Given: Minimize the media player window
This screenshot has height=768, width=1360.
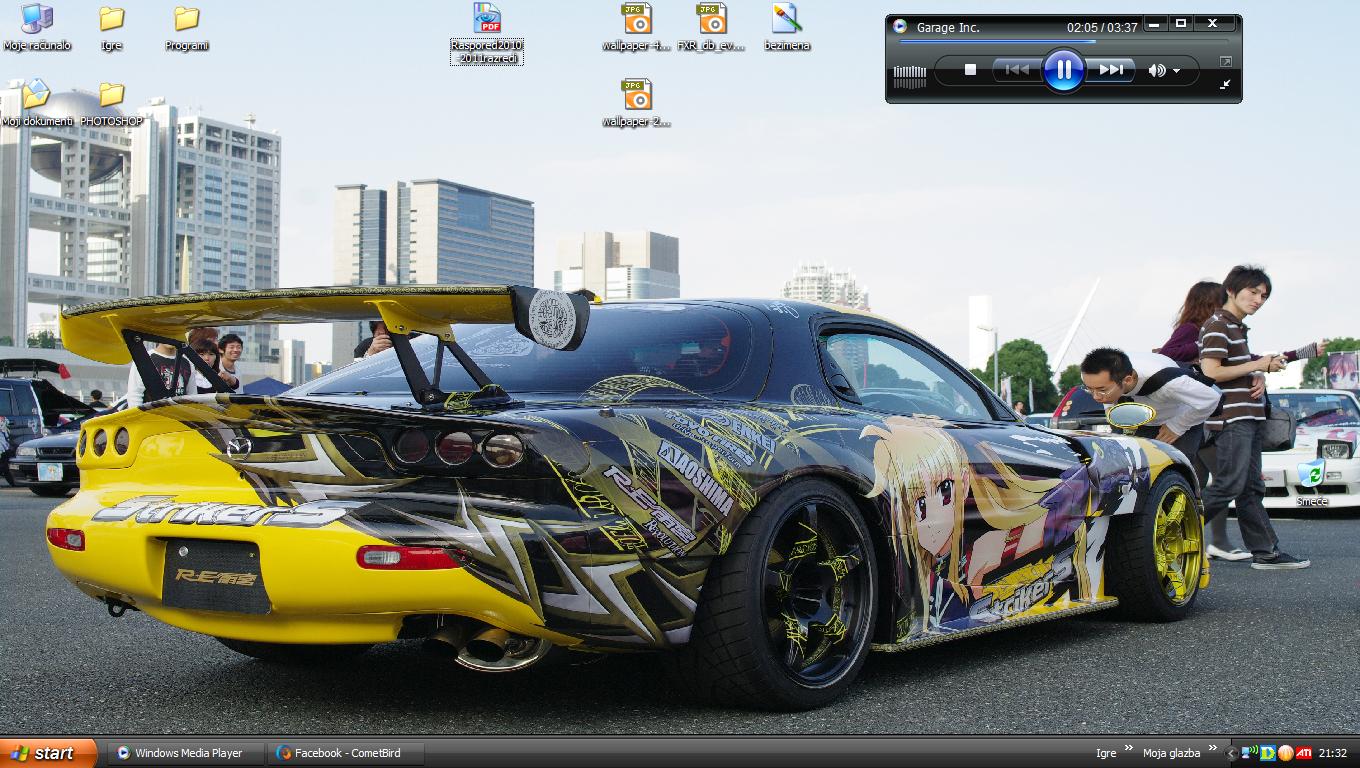Looking at the screenshot, I should 1154,24.
